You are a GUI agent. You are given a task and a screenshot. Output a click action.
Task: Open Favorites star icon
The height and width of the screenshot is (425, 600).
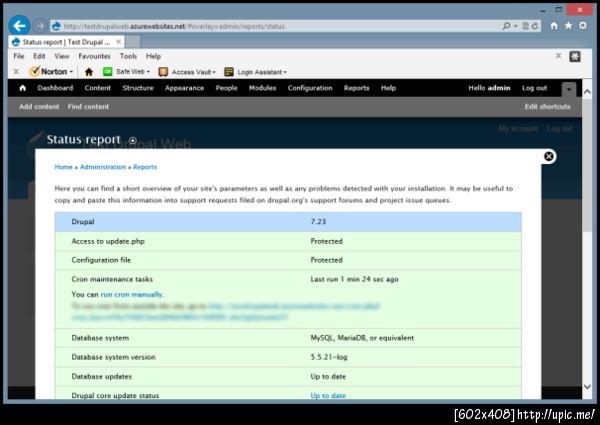point(569,26)
